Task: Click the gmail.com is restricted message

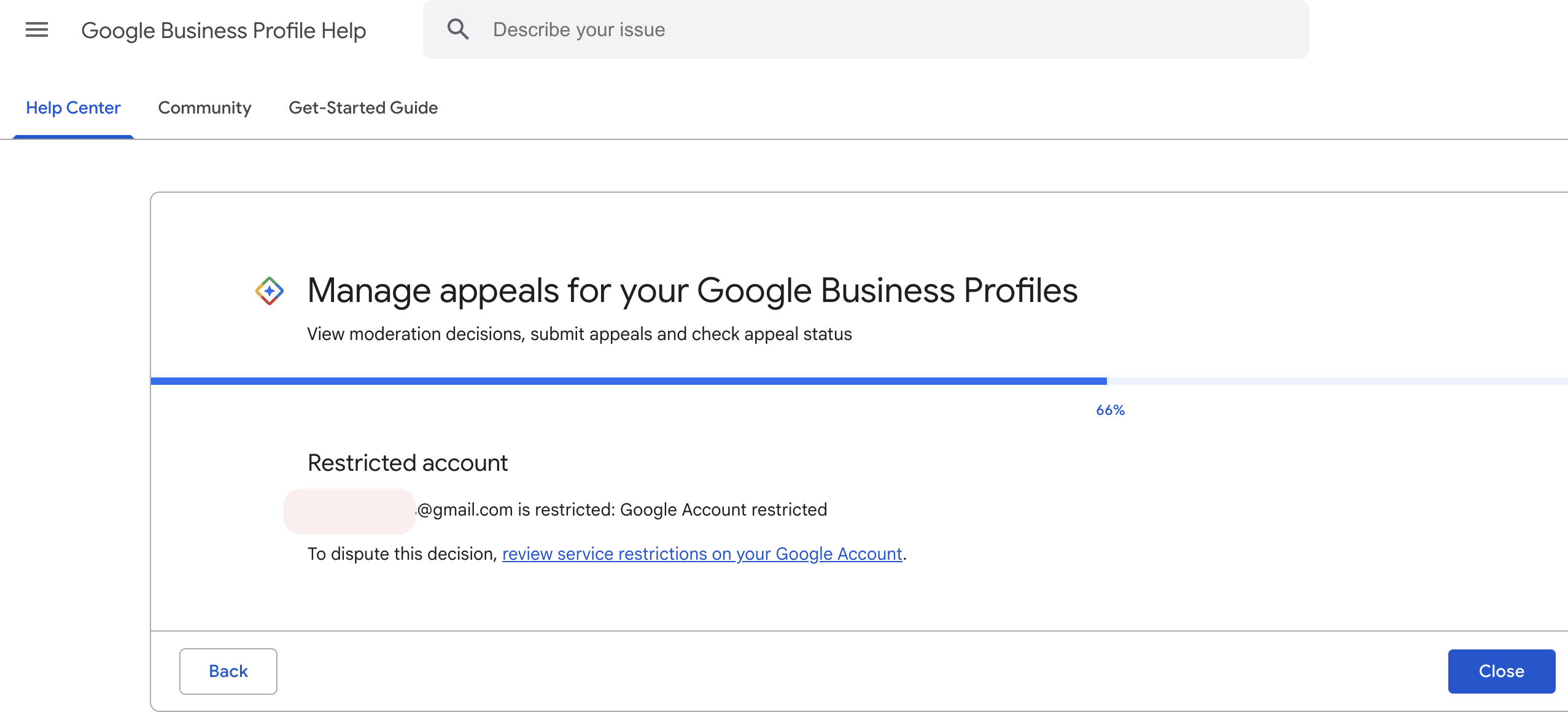Action: (622, 509)
